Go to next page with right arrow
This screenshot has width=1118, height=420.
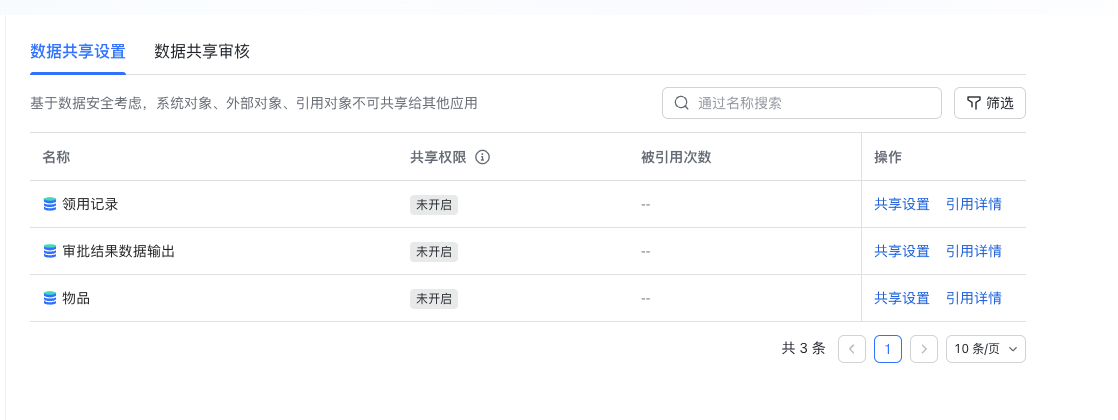click(x=924, y=349)
